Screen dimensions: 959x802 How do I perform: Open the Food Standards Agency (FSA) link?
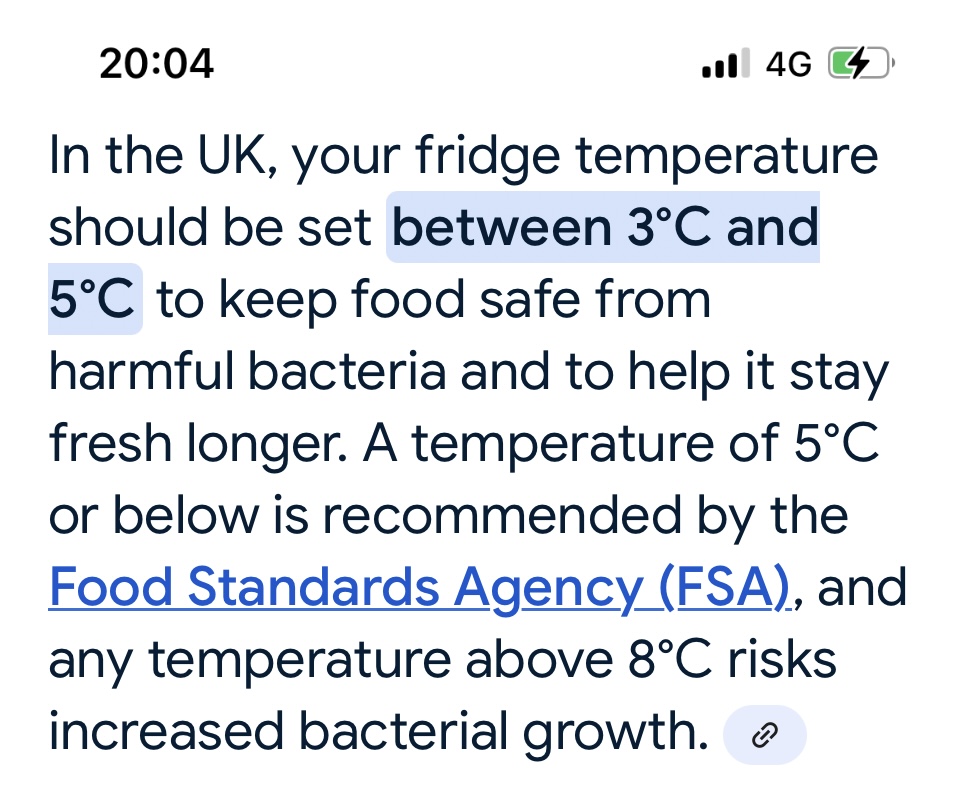[x=420, y=588]
